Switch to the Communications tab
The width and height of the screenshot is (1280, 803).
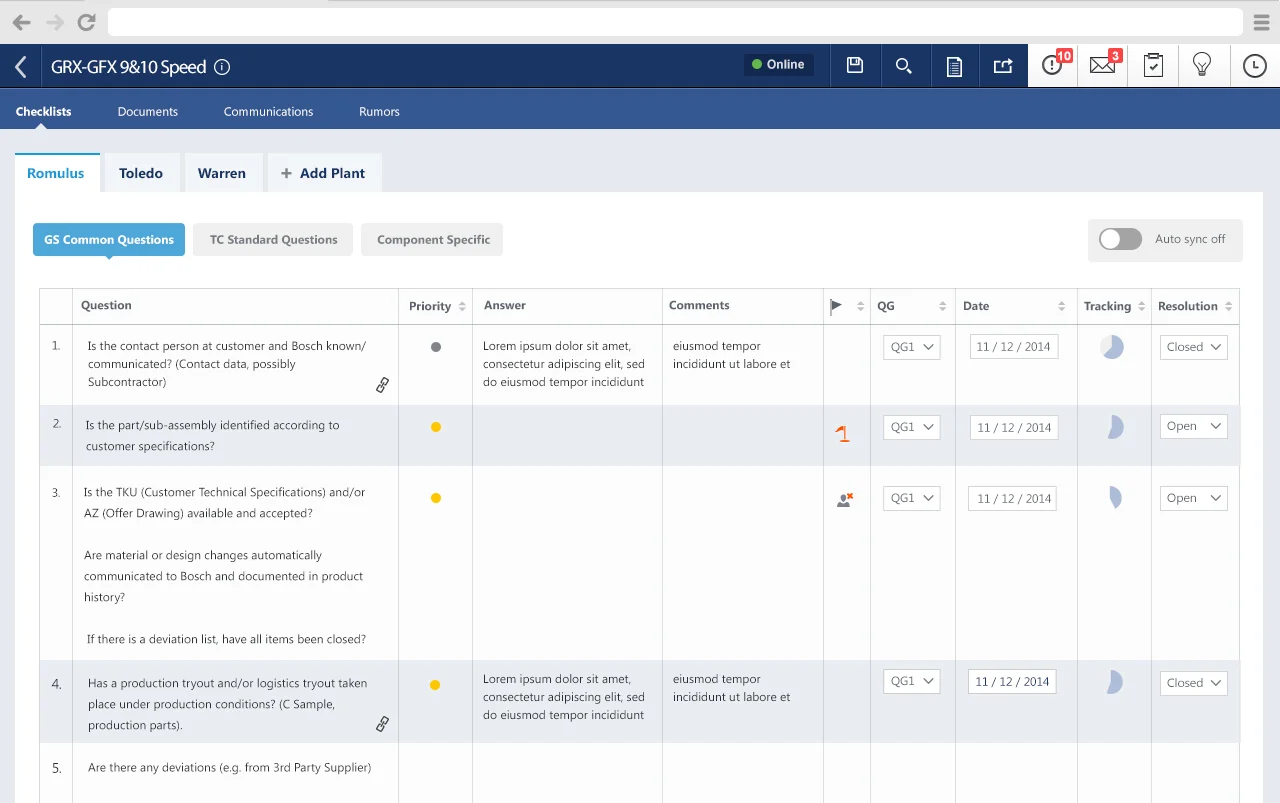[269, 112]
